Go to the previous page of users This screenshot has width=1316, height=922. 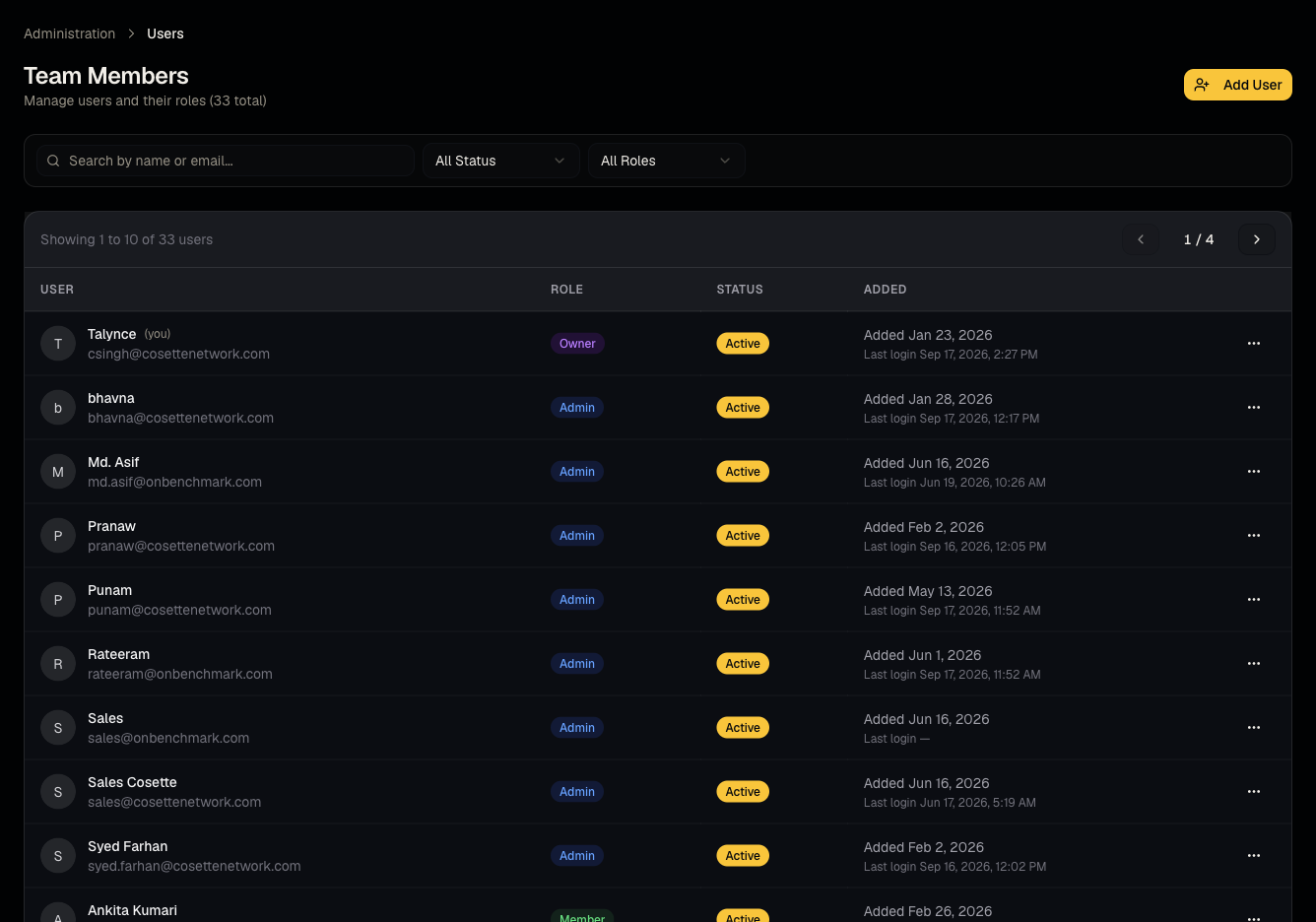(1141, 239)
